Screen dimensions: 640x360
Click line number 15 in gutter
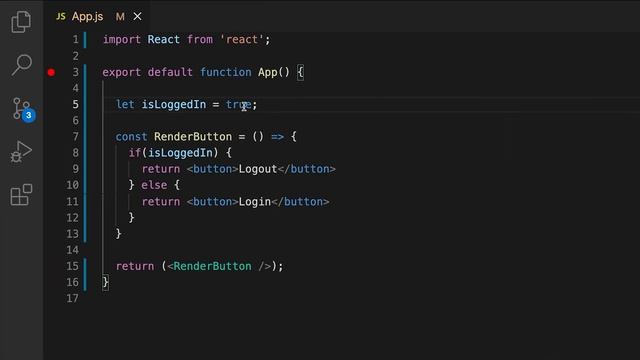point(73,266)
